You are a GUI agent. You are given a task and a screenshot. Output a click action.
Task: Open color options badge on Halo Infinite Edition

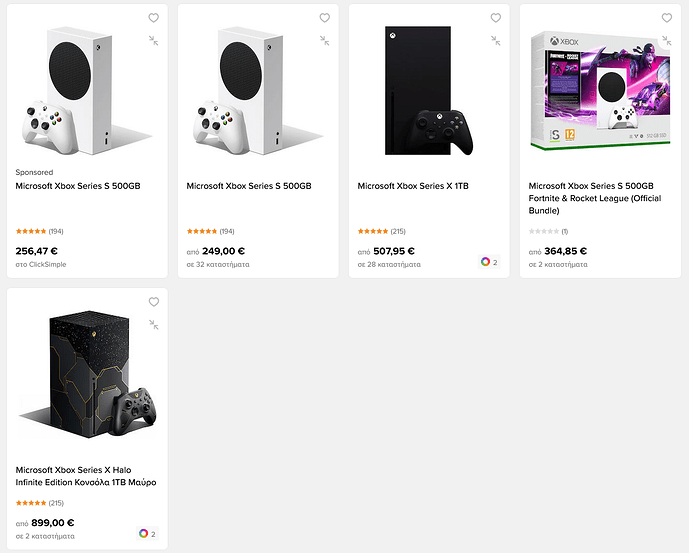tap(147, 534)
